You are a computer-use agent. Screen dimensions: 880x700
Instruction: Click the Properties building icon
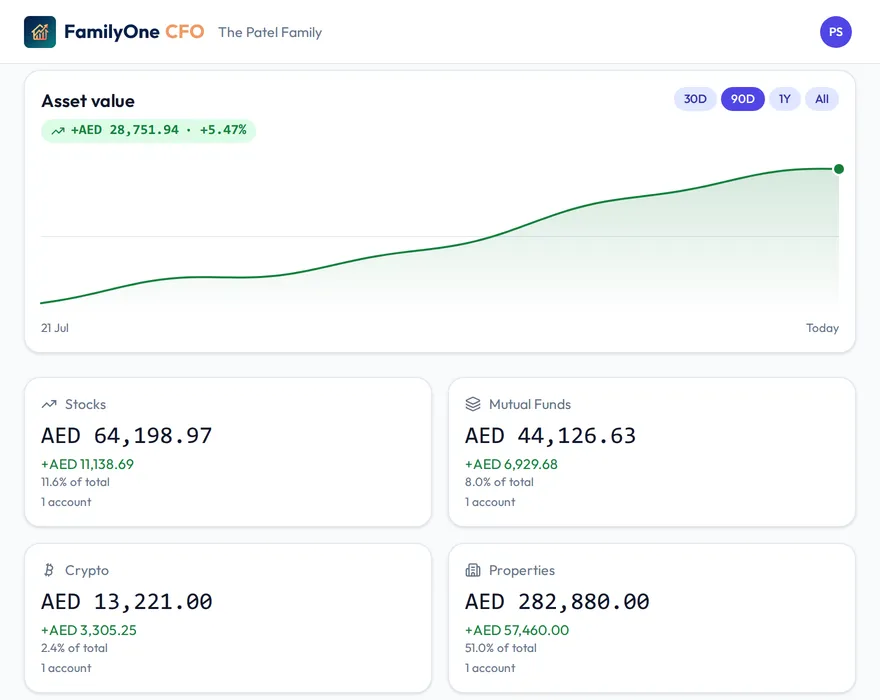pyautogui.click(x=473, y=570)
